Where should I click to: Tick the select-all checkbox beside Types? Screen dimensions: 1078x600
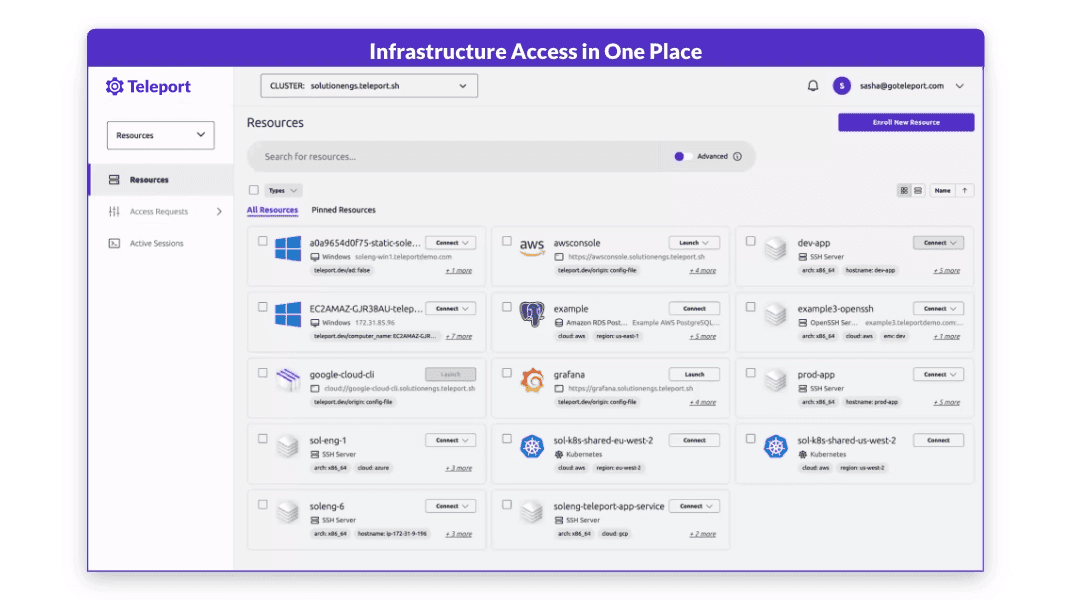[254, 190]
